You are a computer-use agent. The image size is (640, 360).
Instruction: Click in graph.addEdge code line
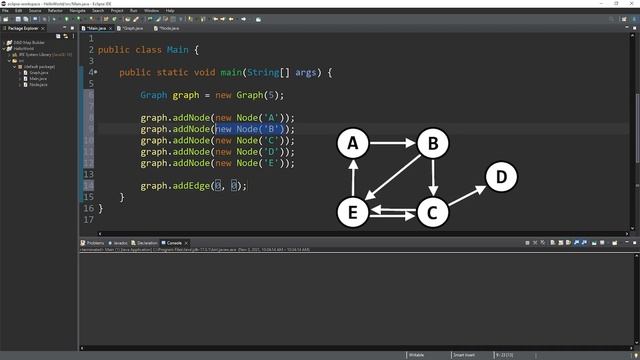[193, 186]
